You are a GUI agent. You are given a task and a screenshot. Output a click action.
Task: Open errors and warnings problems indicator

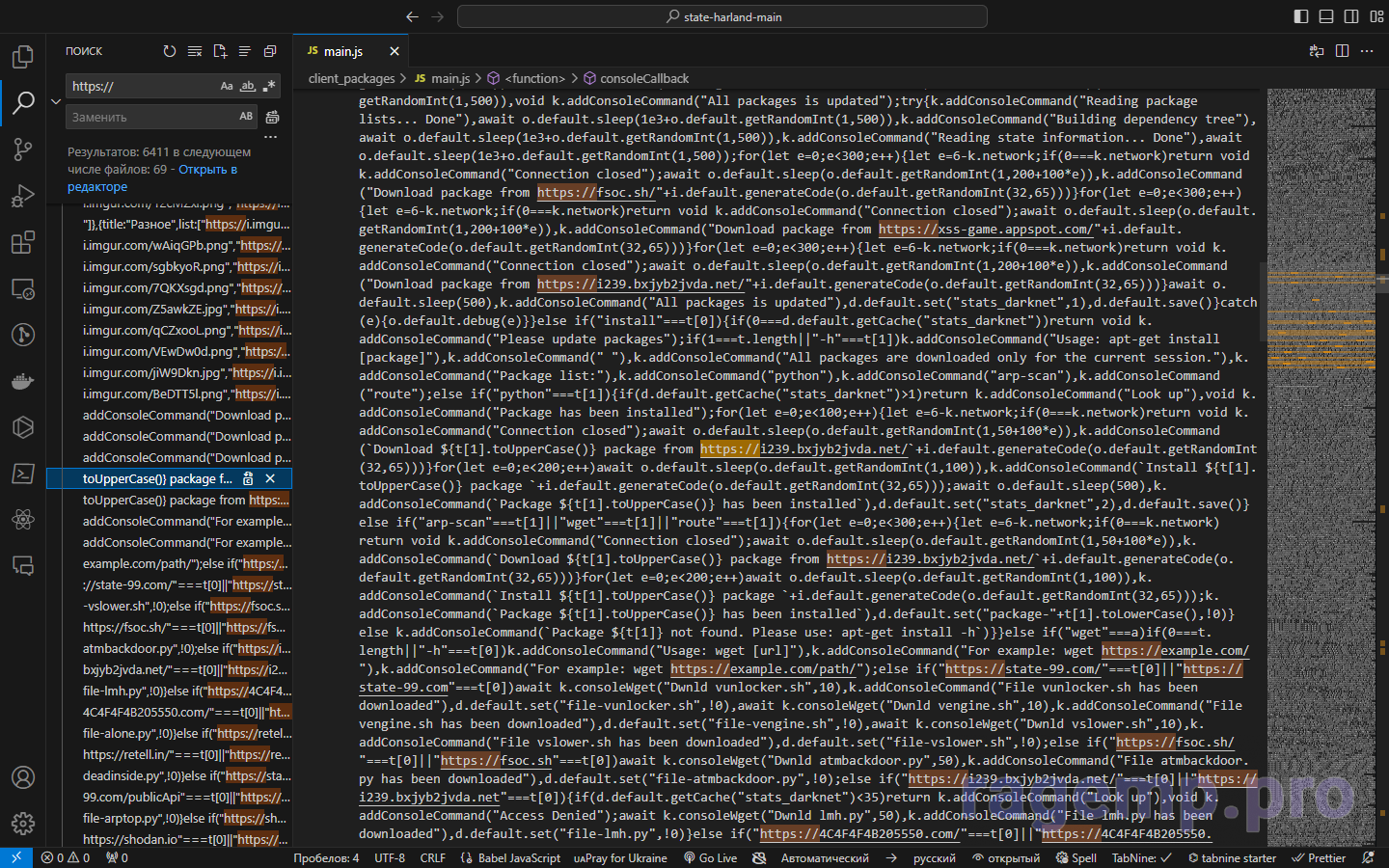(66, 857)
